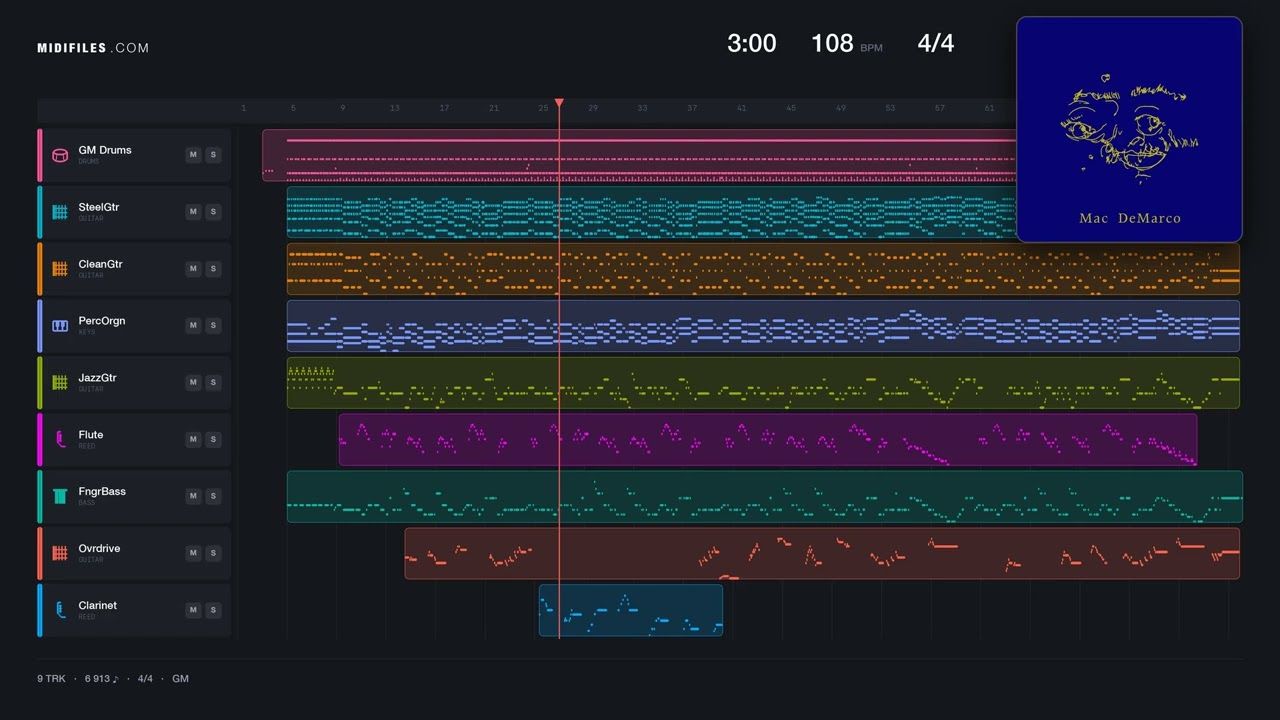This screenshot has height=720, width=1280.
Task: Mute the SteelGtr track
Action: click(193, 212)
